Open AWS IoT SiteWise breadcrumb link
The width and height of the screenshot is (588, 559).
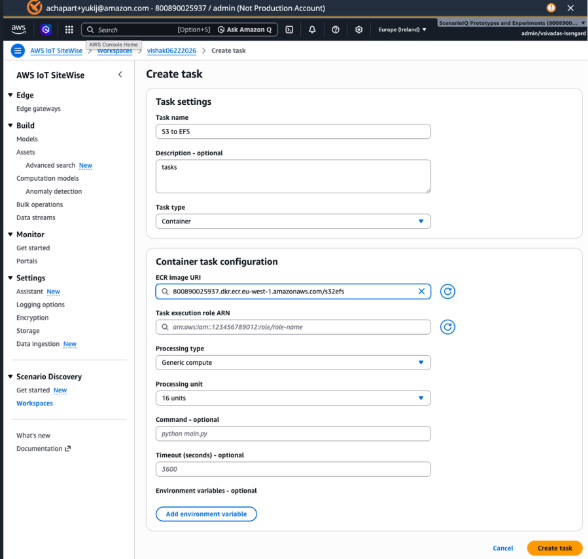(x=56, y=51)
